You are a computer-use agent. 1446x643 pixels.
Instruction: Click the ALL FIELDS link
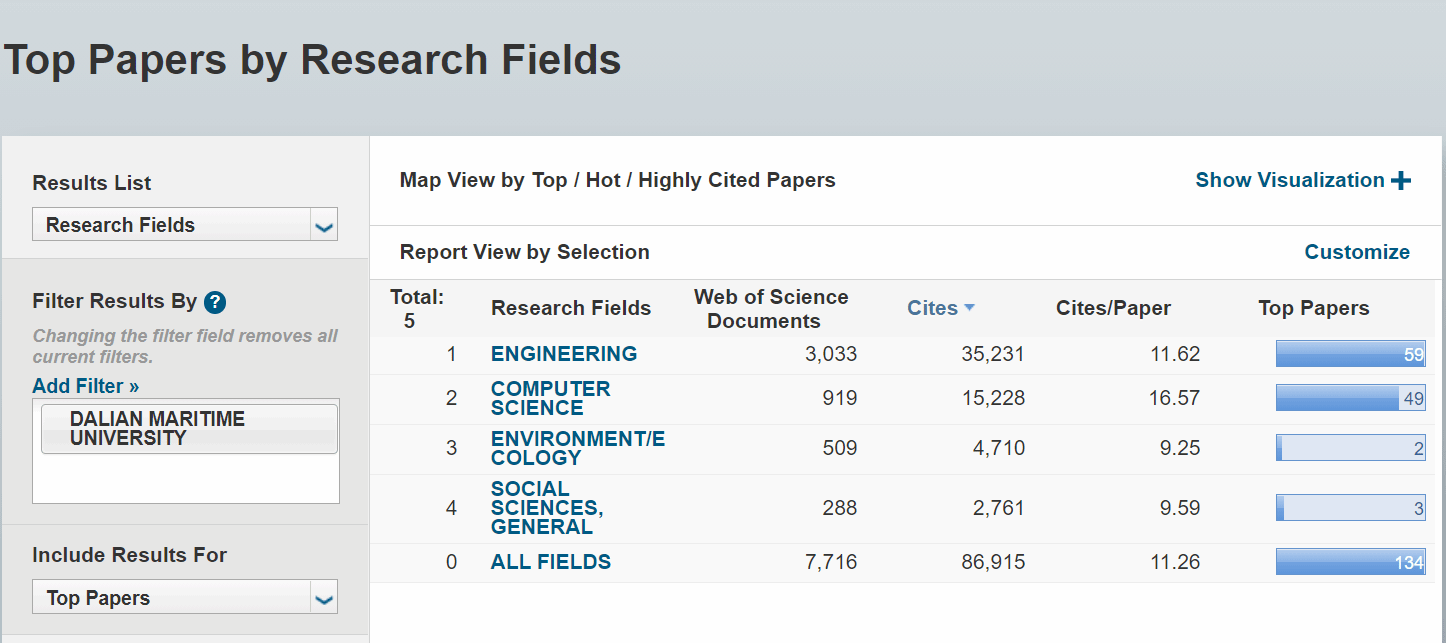coord(550,562)
